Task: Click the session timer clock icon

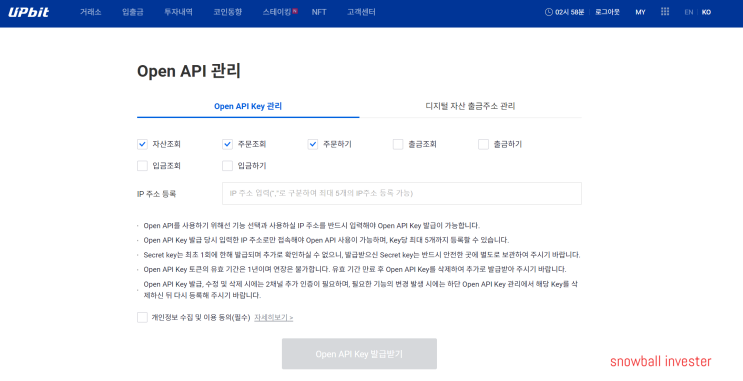Action: coord(549,12)
